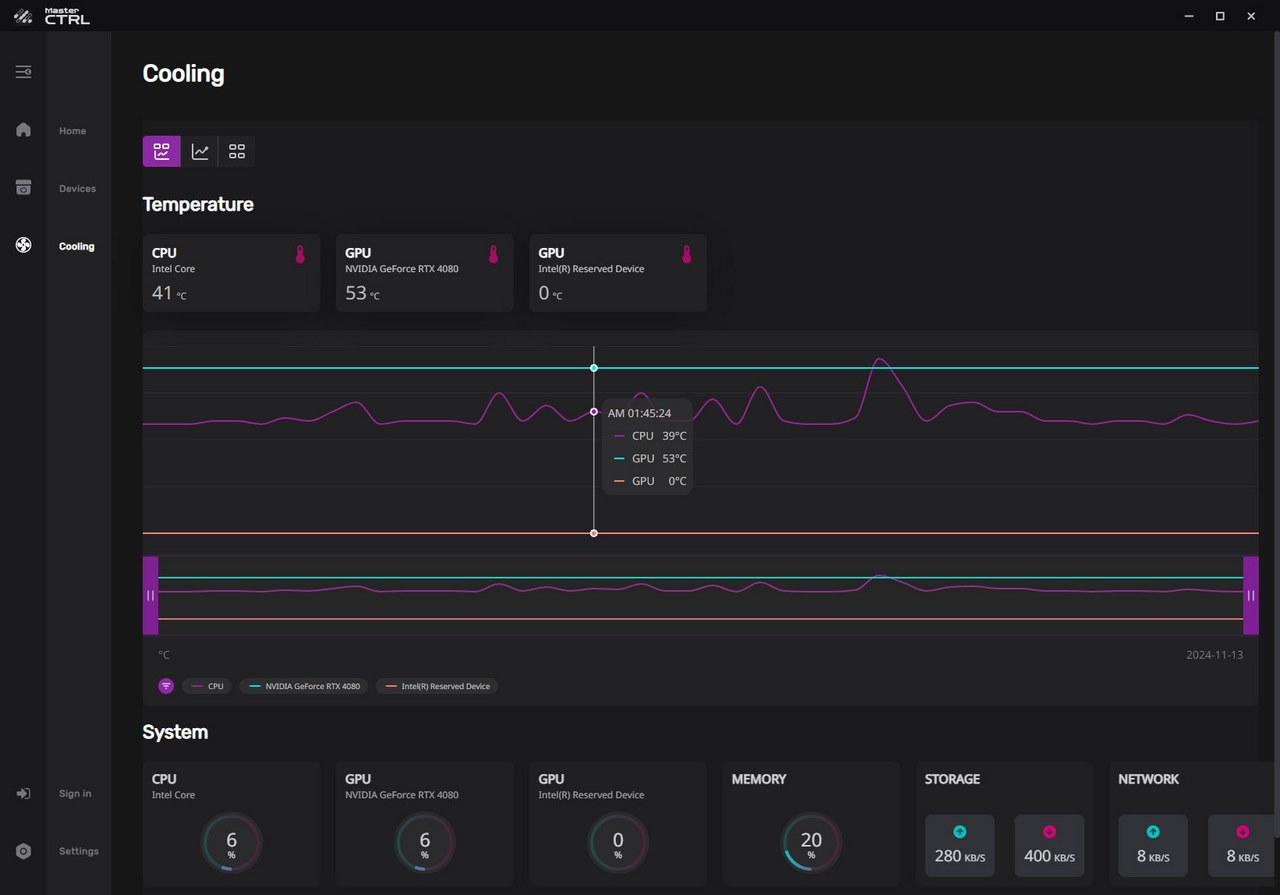Click the mini overview chart range area
Viewport: 1280px width, 895px height.
[700, 595]
